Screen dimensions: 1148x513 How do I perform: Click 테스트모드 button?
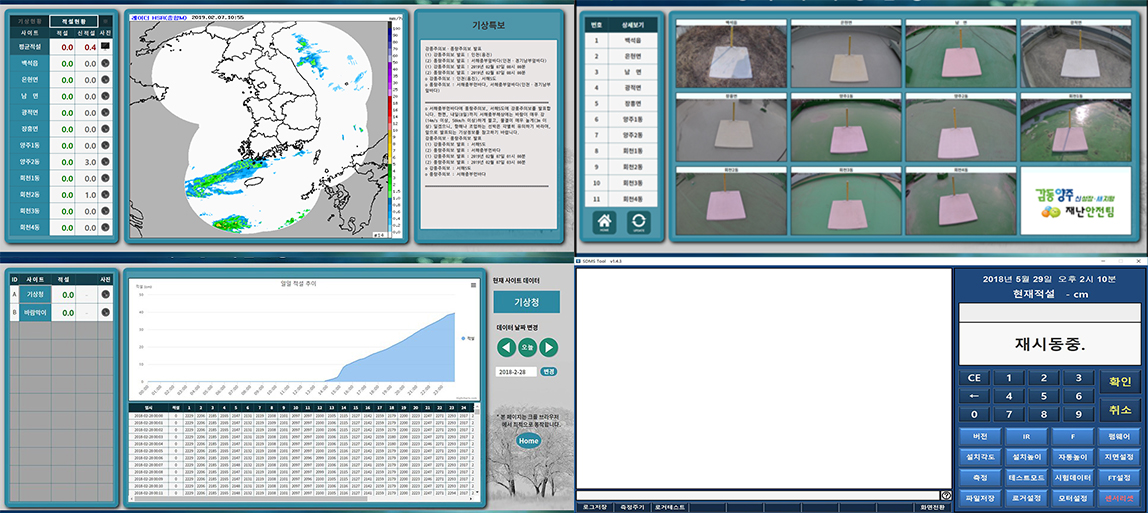click(1026, 477)
